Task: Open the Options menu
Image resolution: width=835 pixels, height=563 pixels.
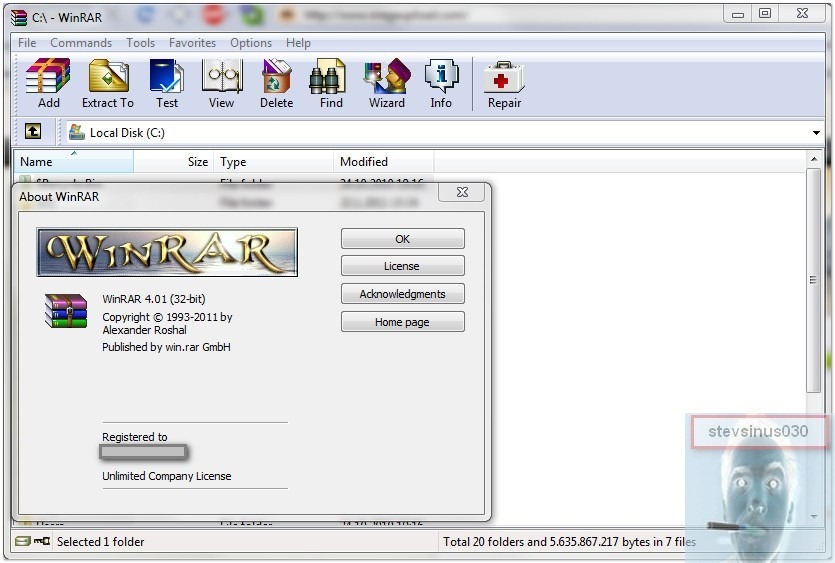Action: click(251, 43)
